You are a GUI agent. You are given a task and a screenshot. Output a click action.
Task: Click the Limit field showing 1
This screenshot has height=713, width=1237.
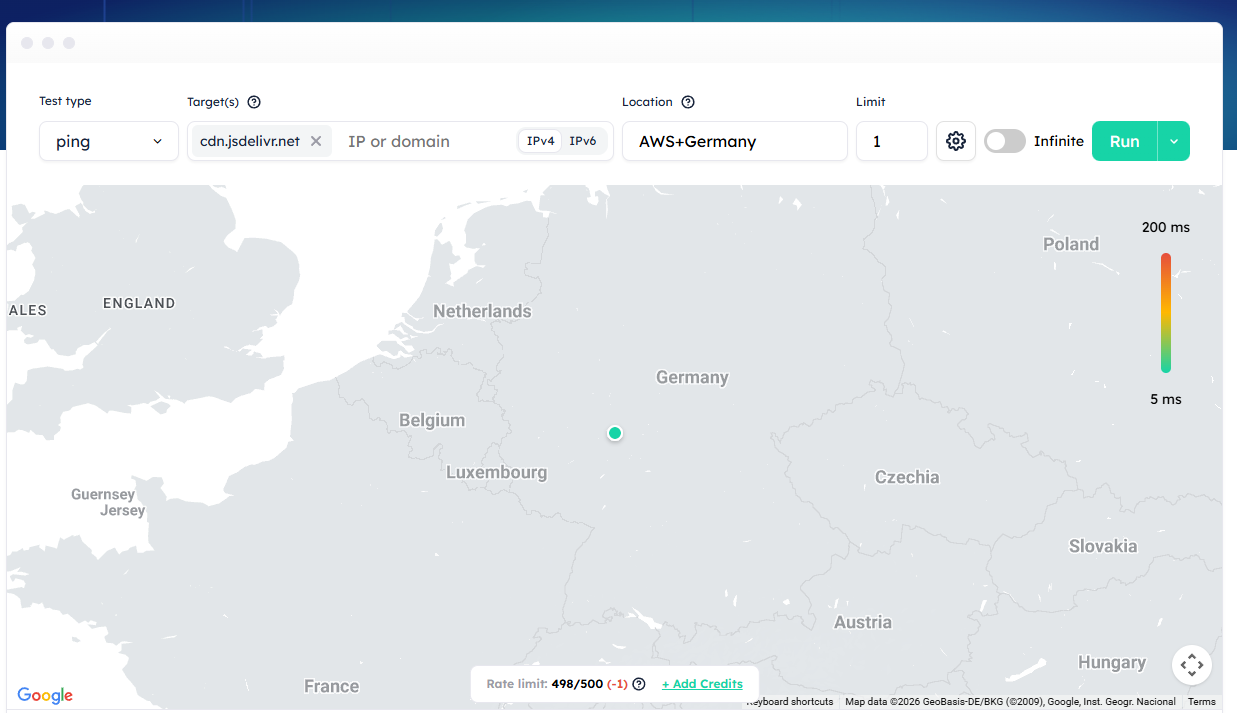coord(892,141)
